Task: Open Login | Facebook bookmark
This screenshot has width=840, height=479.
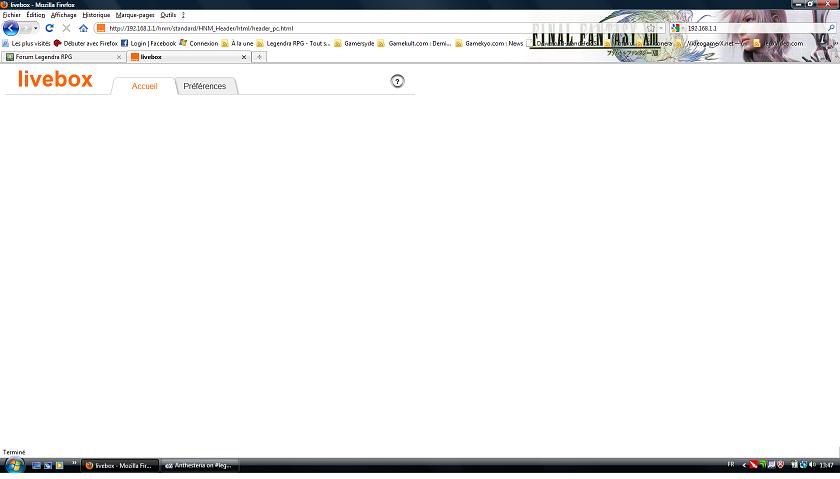Action: pyautogui.click(x=148, y=43)
